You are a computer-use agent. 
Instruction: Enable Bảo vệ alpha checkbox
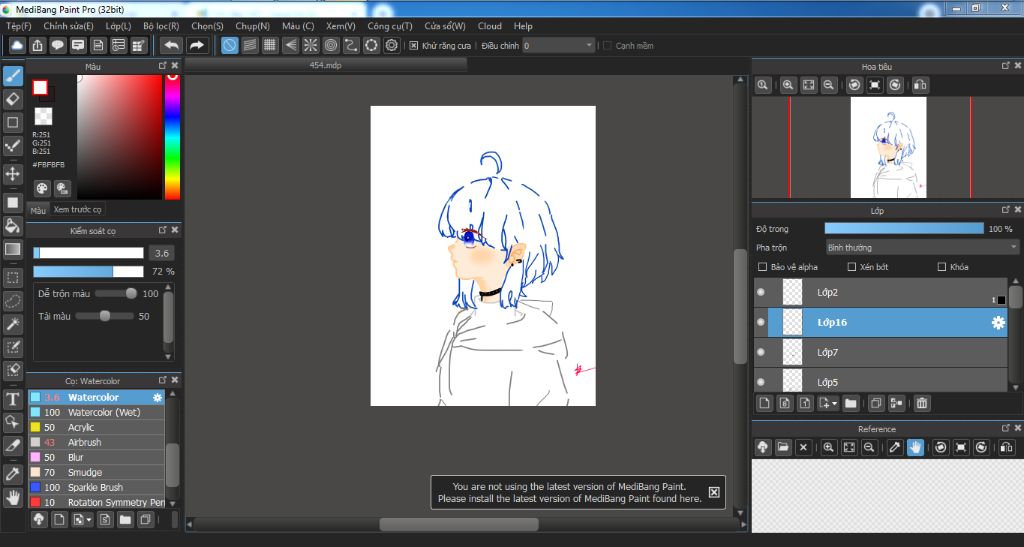pyautogui.click(x=762, y=267)
